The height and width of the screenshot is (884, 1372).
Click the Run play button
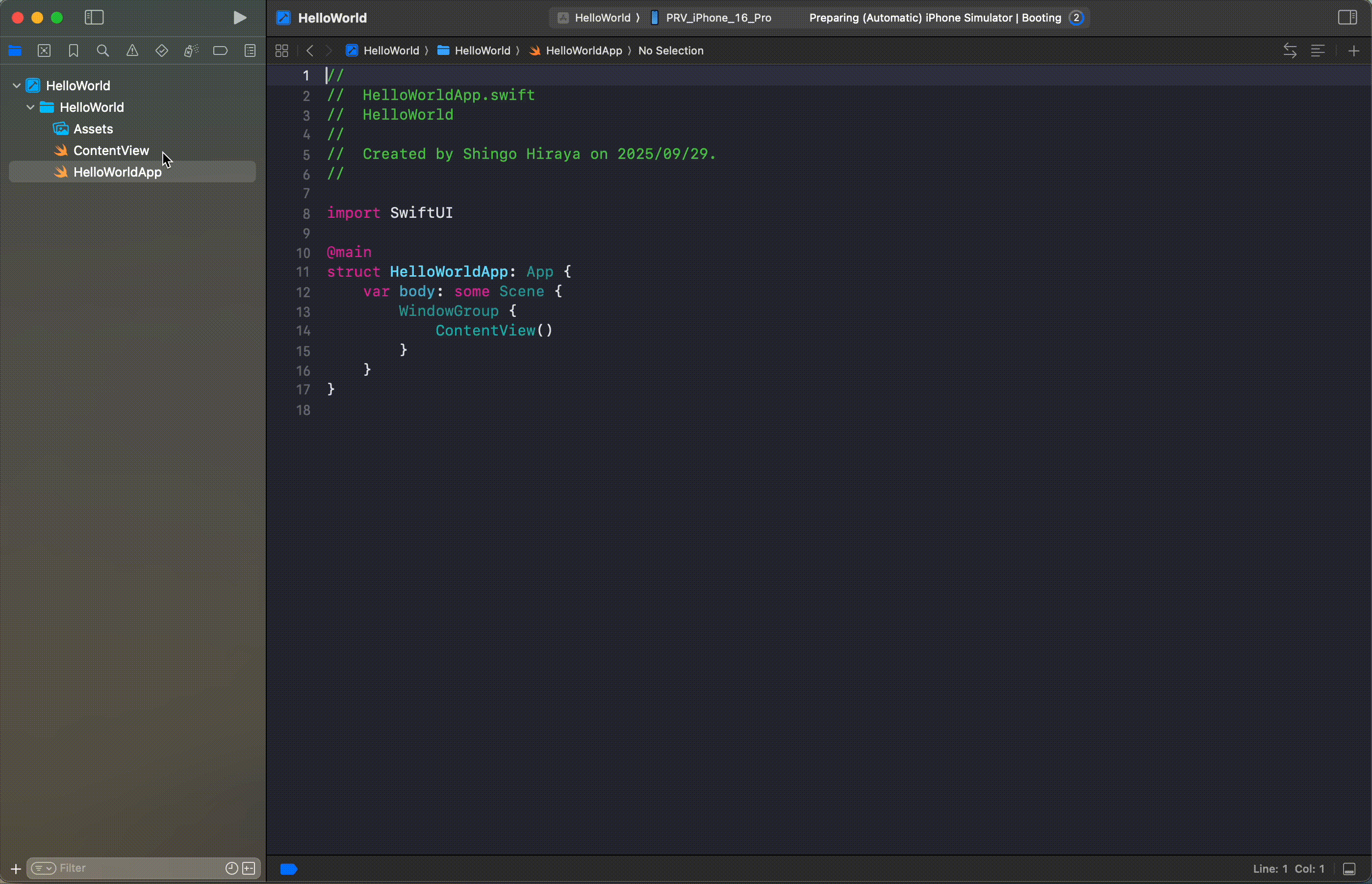point(240,18)
